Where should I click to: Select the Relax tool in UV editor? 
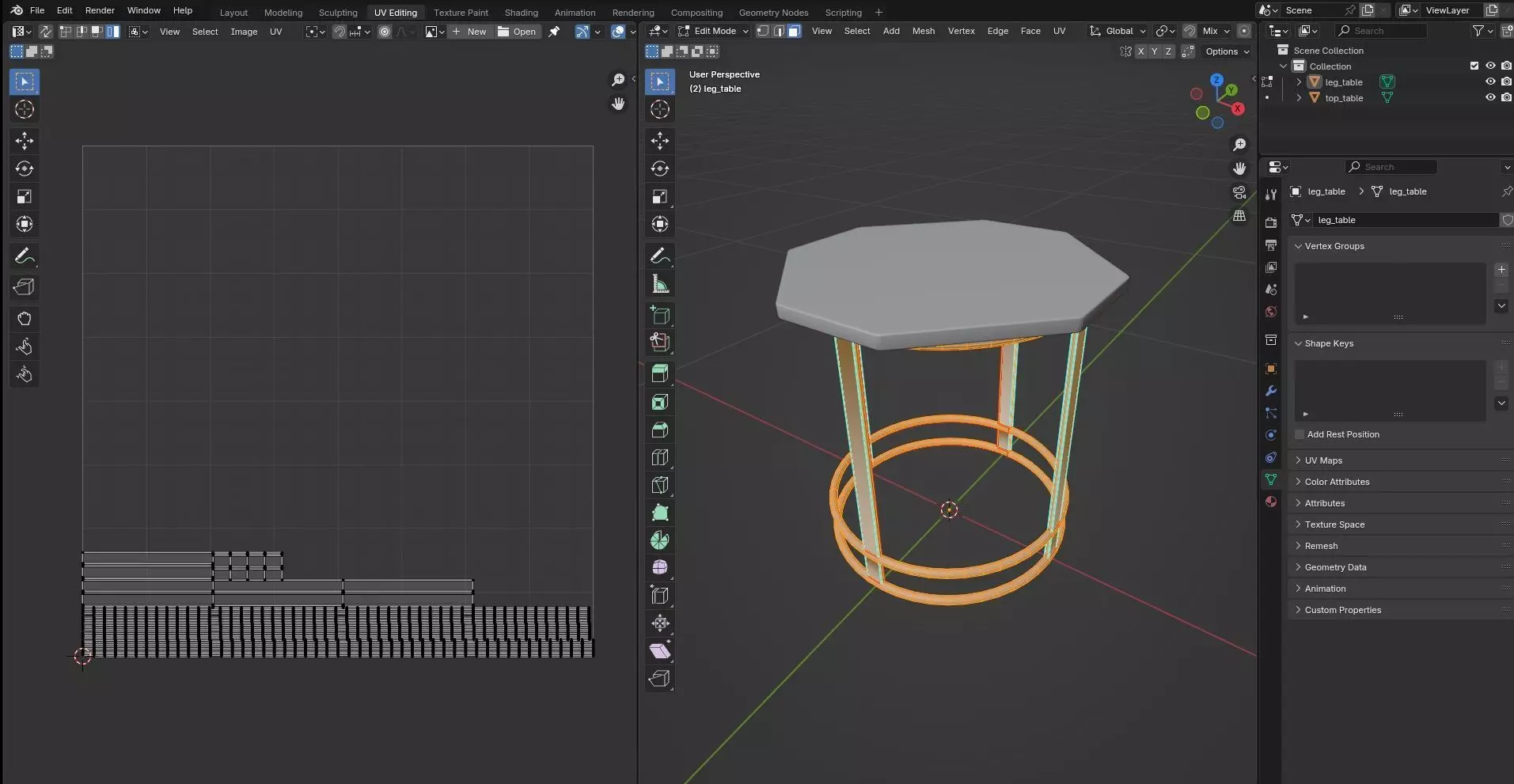coord(25,347)
